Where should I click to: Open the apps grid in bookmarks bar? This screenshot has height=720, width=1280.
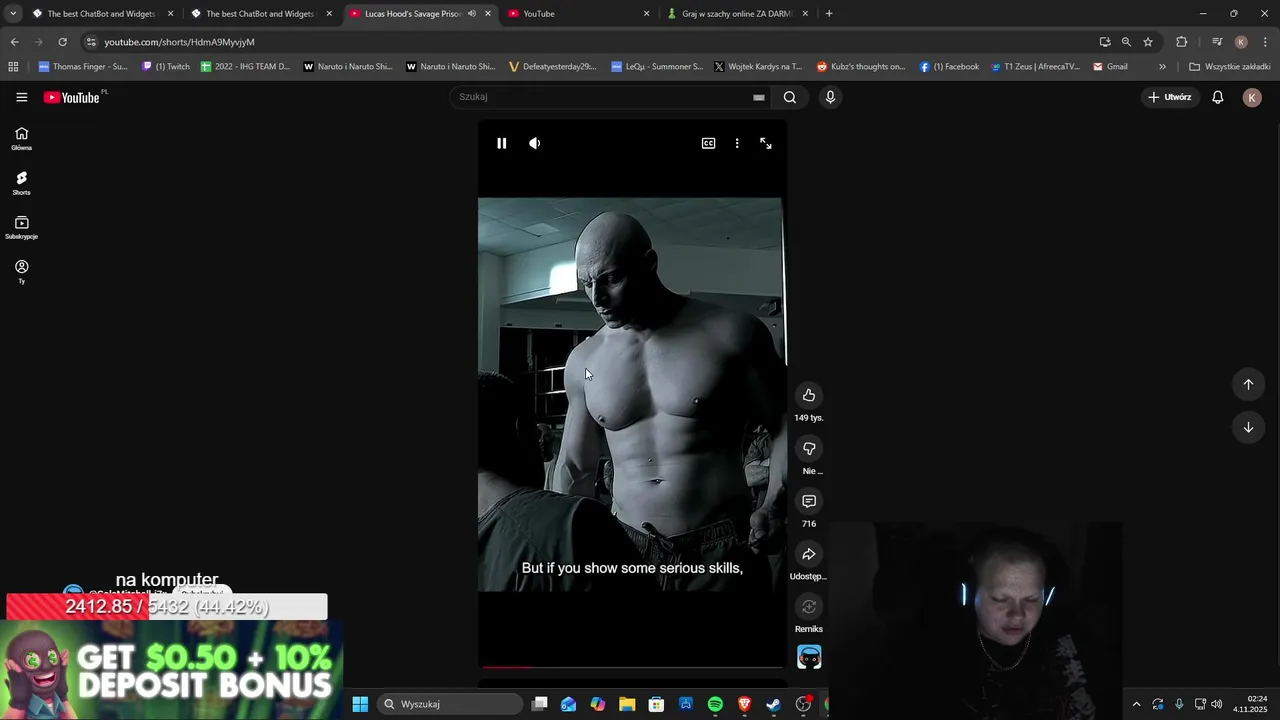pos(13,67)
